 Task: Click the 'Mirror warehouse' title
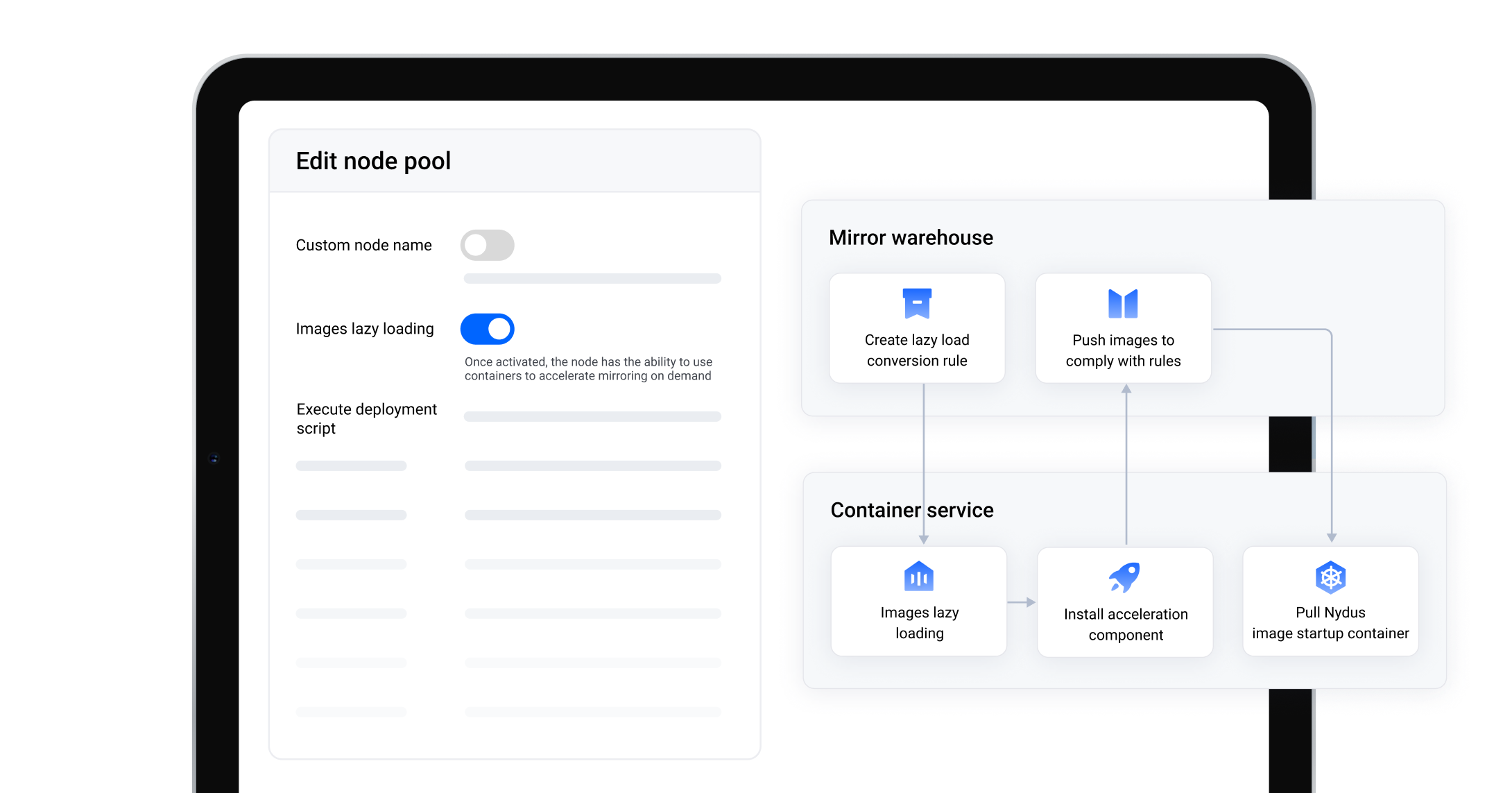(911, 237)
